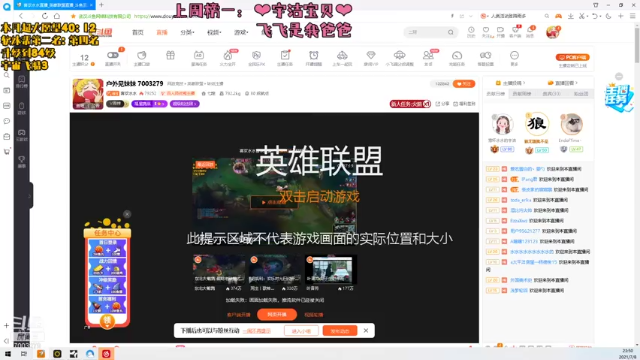The height and width of the screenshot is (360, 640).
Task: Expand the 直播回看 section arrow
Action: tap(576, 83)
